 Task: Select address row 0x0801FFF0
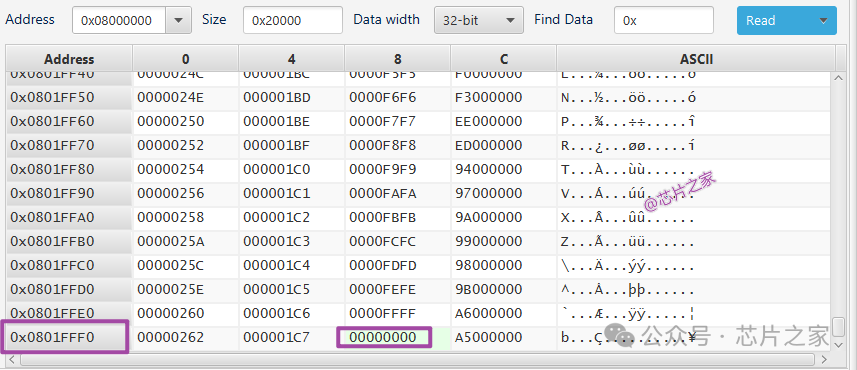[x=69, y=338]
